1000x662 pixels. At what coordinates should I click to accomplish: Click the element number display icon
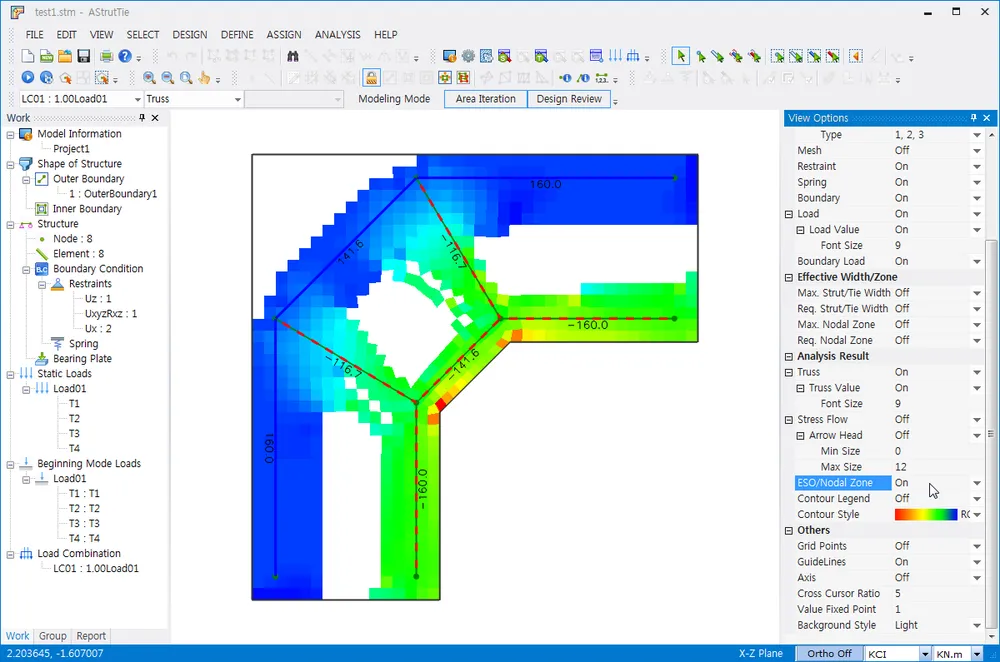[x=583, y=78]
